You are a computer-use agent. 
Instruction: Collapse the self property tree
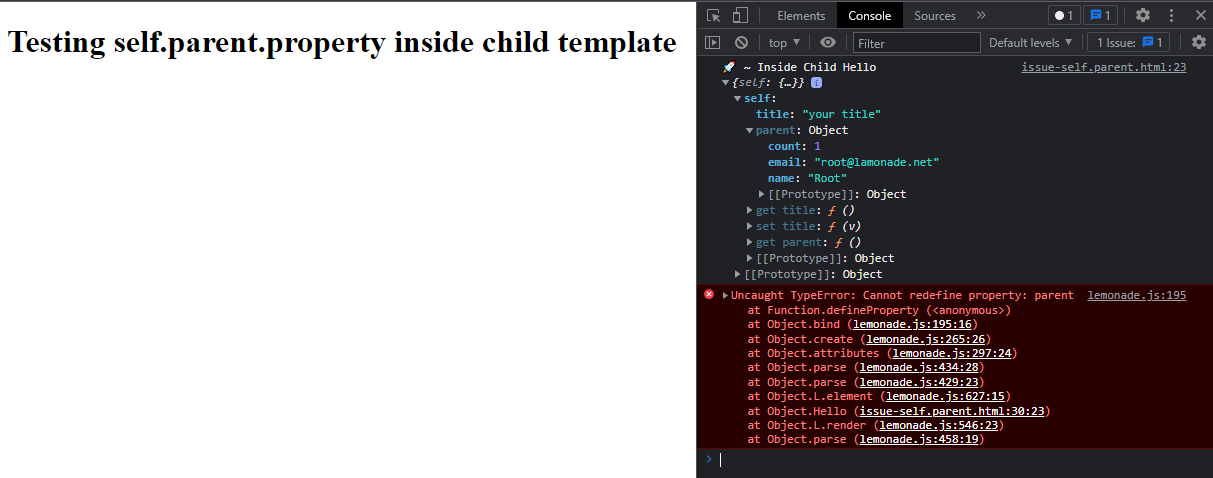click(x=738, y=98)
